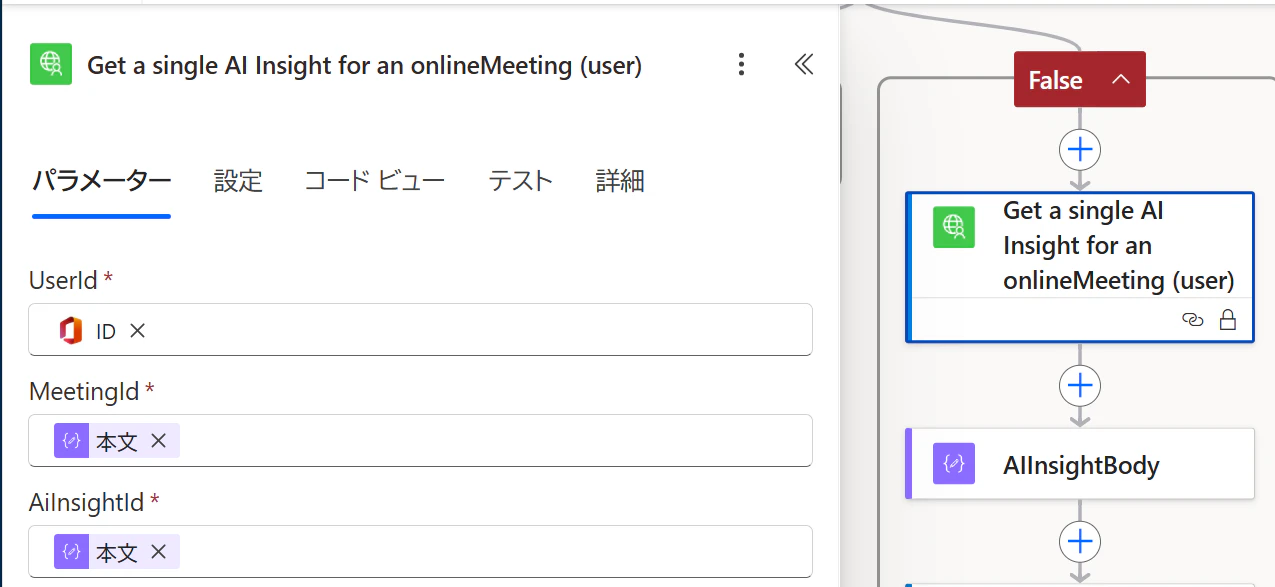Select the False branch label

pyautogui.click(x=1056, y=80)
